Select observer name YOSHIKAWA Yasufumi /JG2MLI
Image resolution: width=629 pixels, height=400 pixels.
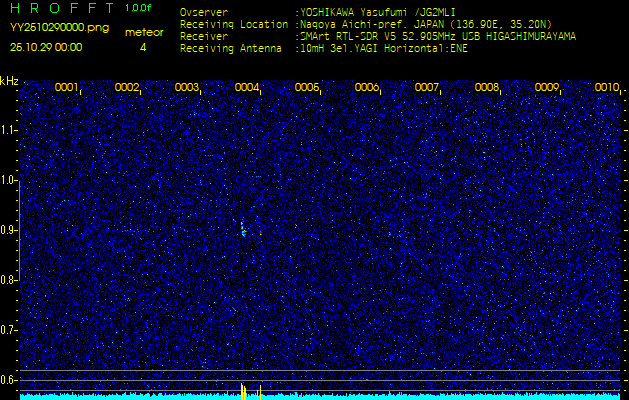tap(377, 12)
